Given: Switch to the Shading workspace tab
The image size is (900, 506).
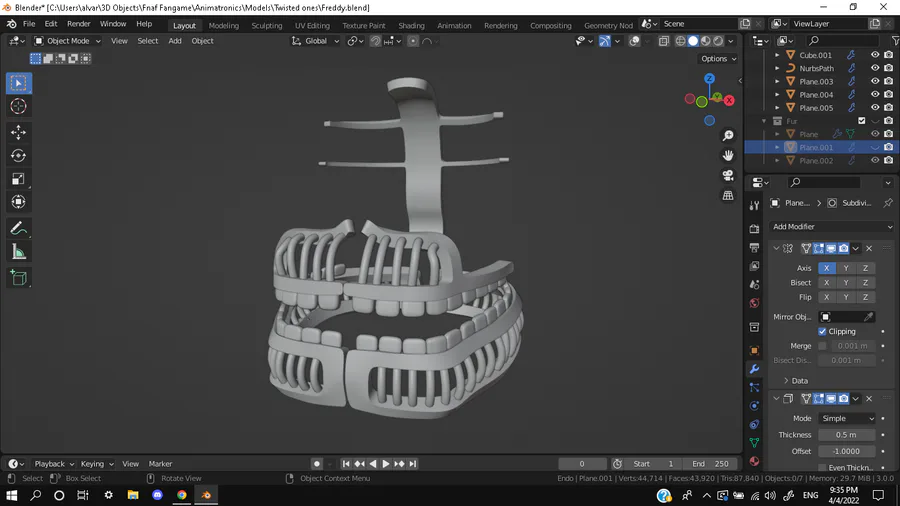Looking at the screenshot, I should tap(411, 25).
